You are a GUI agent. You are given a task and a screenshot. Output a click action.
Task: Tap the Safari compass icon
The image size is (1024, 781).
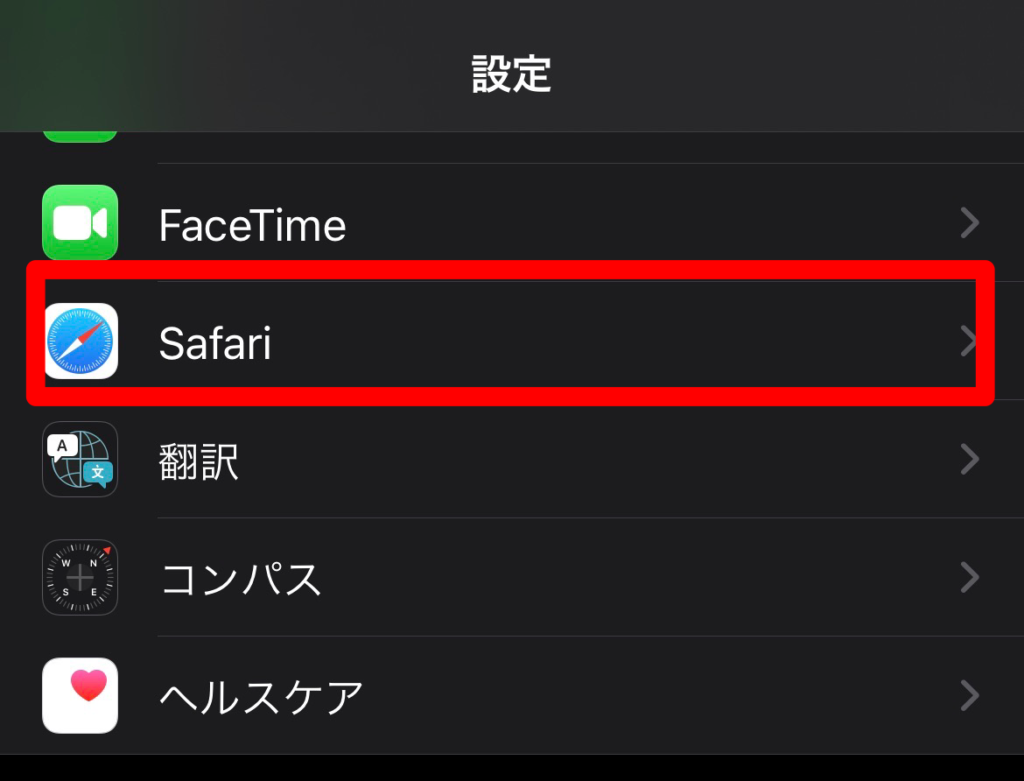coord(81,341)
